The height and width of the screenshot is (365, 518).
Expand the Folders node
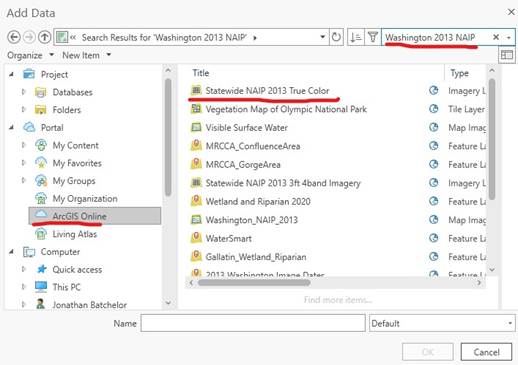click(x=23, y=109)
